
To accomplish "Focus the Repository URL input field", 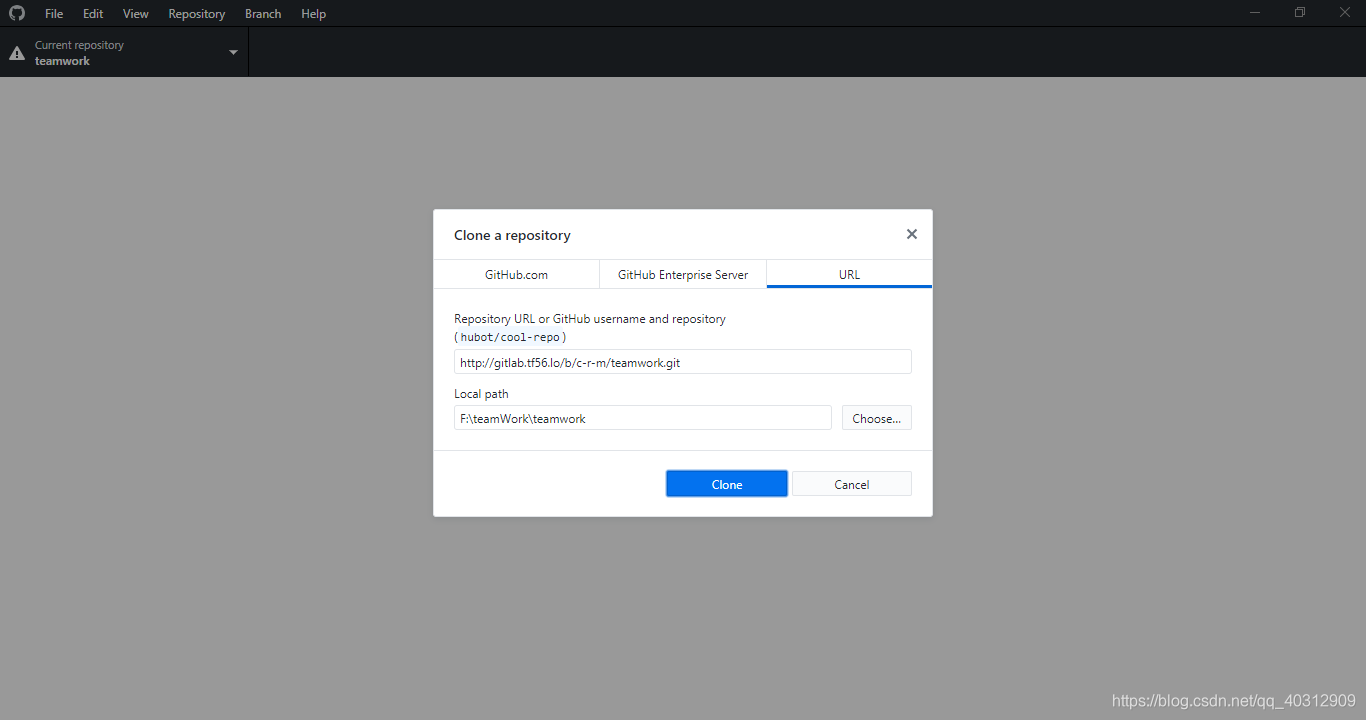I will tap(683, 362).
